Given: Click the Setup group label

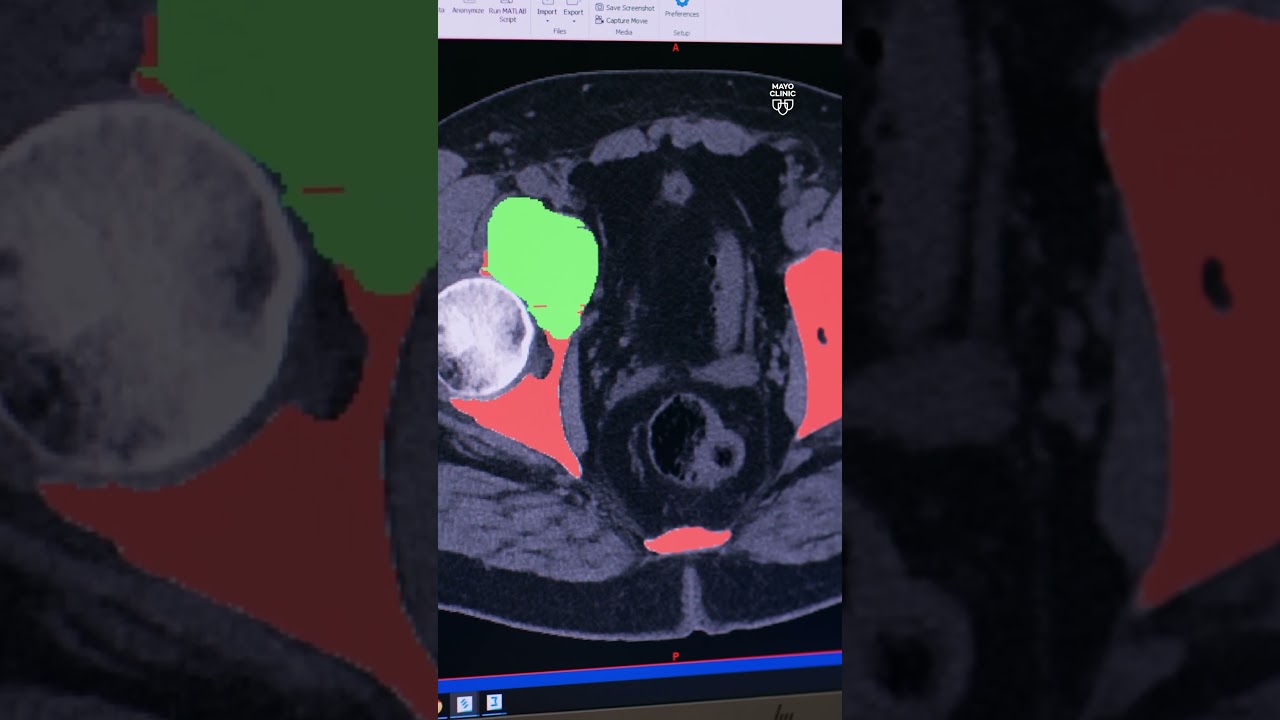Looking at the screenshot, I should click(682, 33).
